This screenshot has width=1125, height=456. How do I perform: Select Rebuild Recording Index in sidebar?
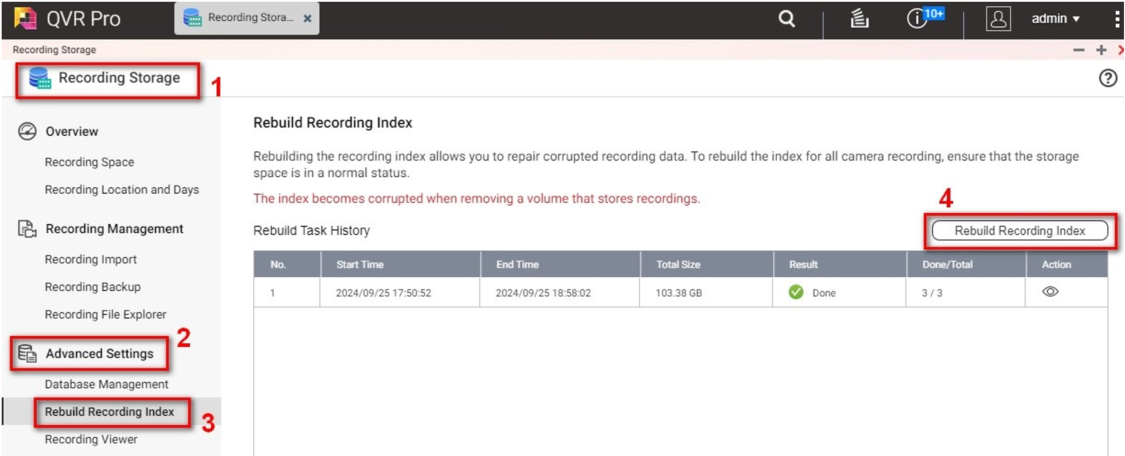point(109,412)
